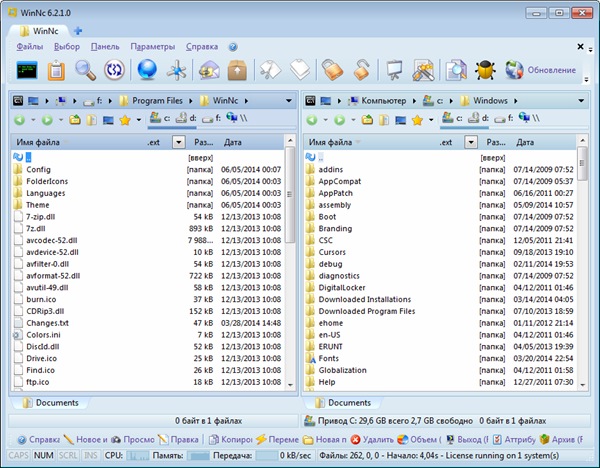Open the Файлы menu
Screen dimensions: 600x468
[x=29, y=47]
